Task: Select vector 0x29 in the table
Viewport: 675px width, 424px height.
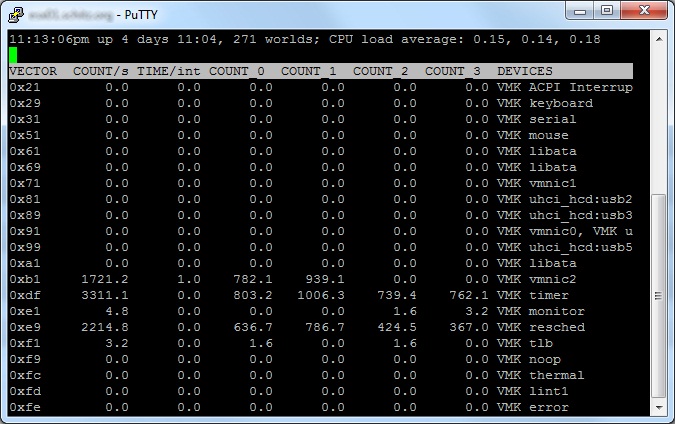Action: coord(25,103)
